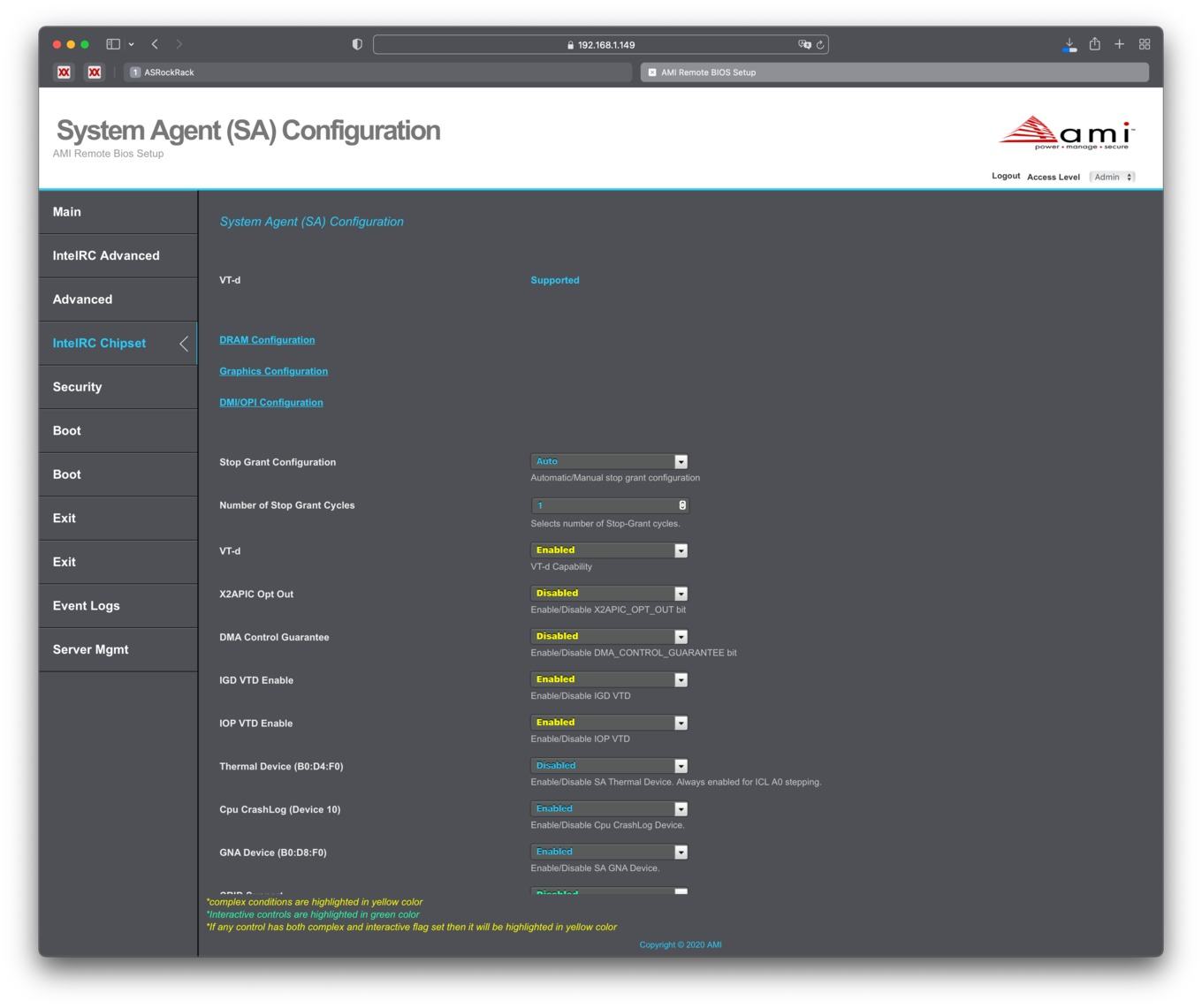
Task: Open sidebar menu dropdown chevron
Action: tap(131, 44)
